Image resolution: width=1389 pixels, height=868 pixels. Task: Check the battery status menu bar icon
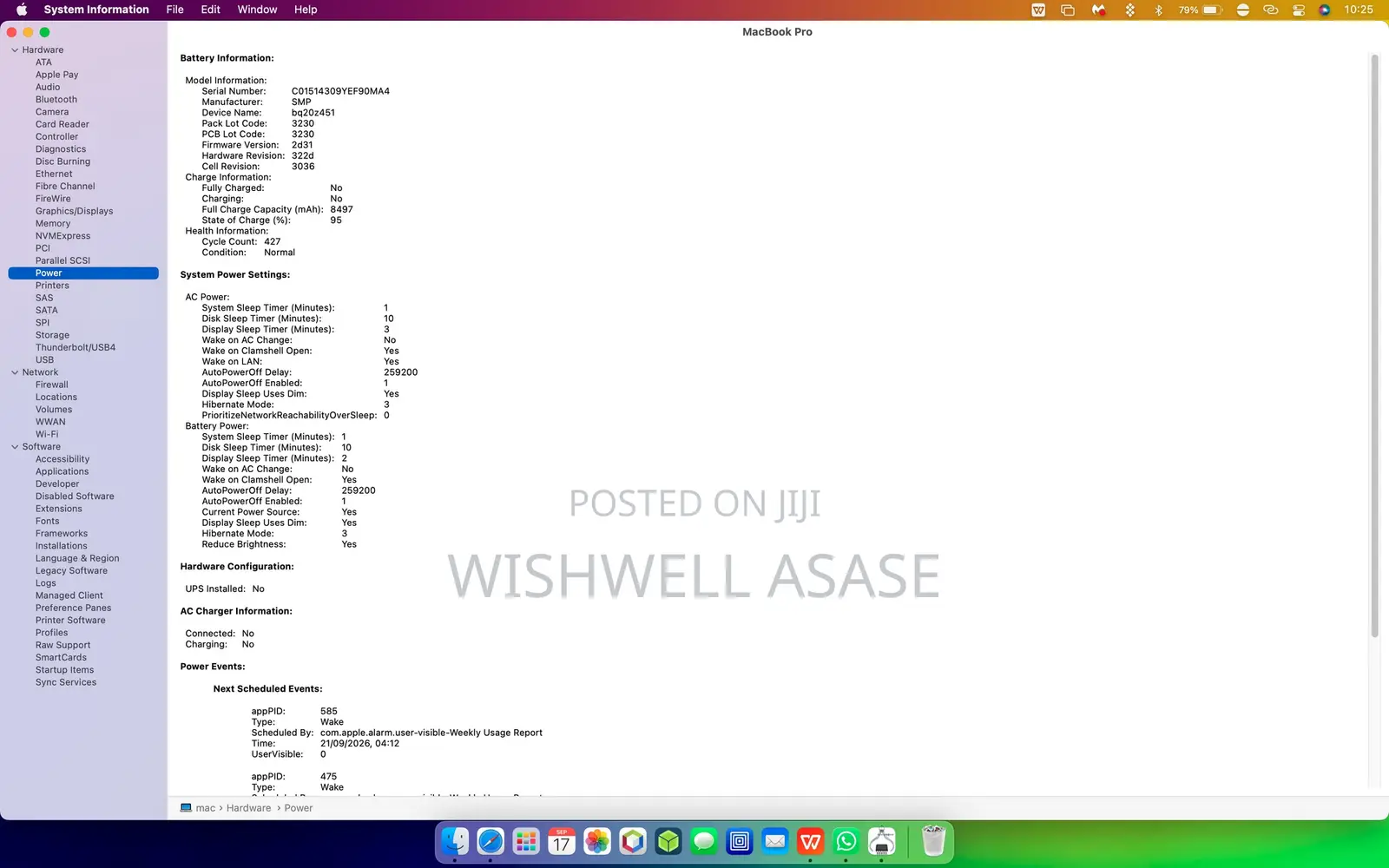pos(1201,10)
